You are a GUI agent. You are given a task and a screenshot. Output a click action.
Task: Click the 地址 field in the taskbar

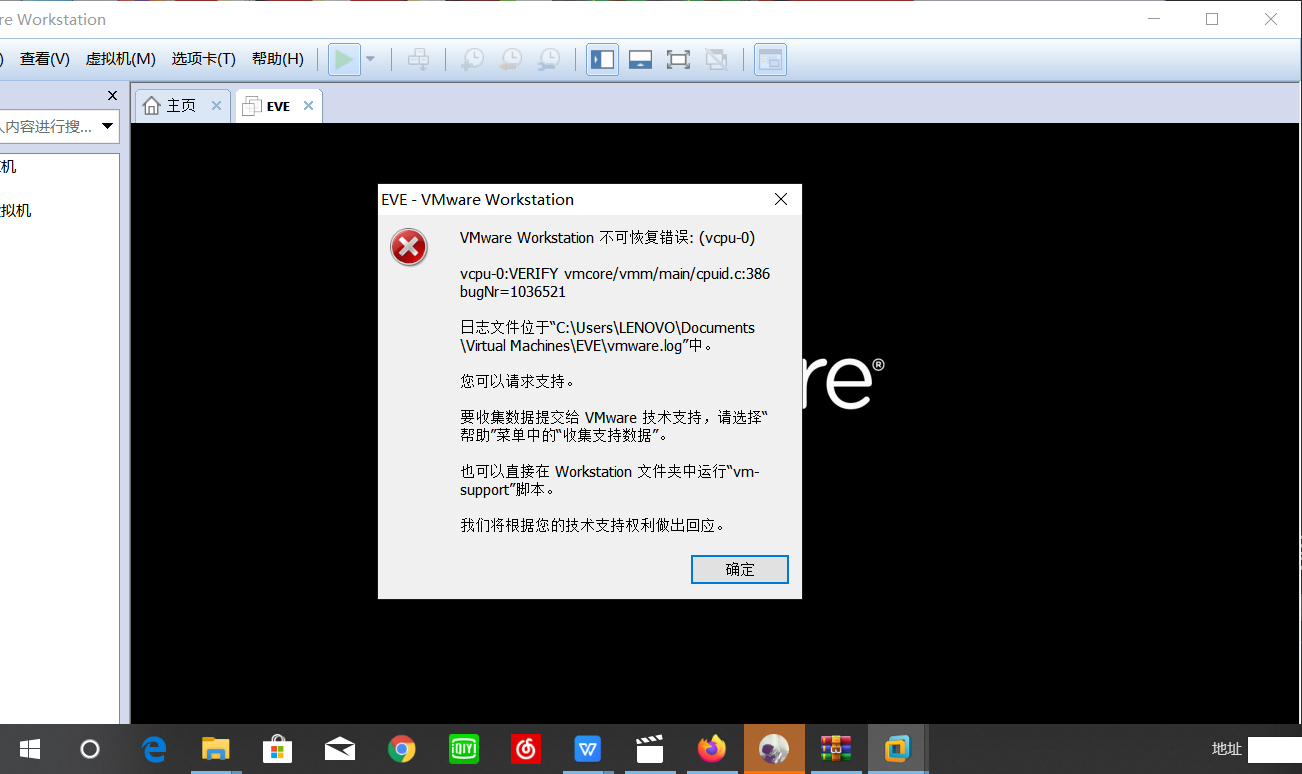click(x=1226, y=748)
